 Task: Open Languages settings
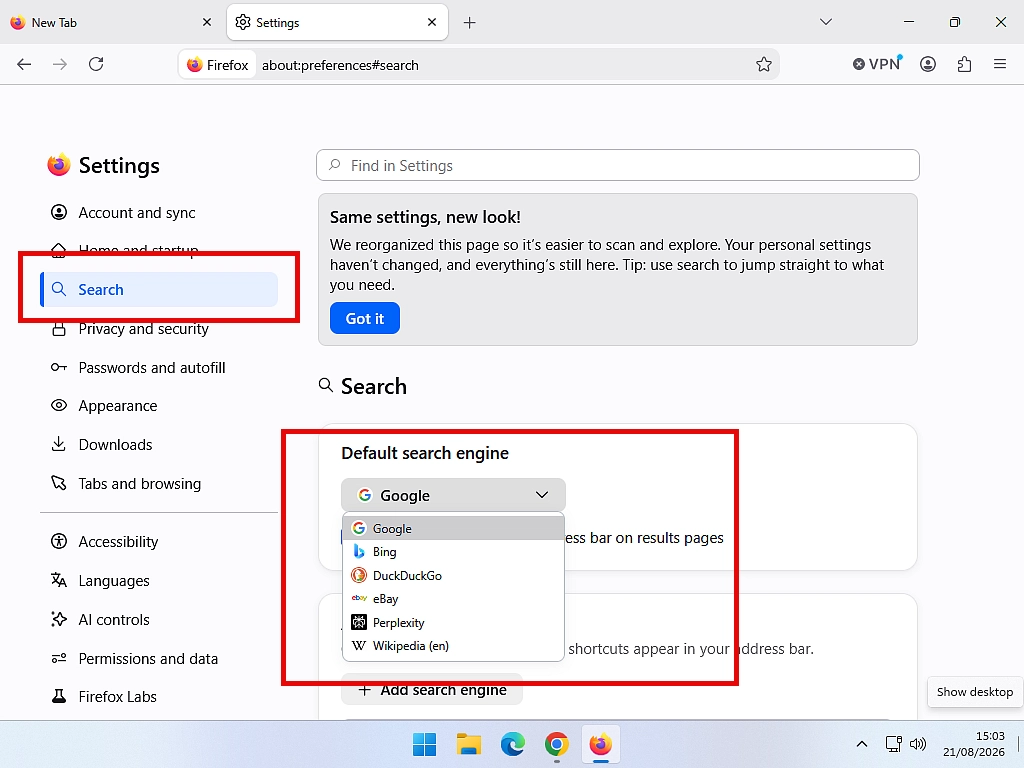pos(159,581)
